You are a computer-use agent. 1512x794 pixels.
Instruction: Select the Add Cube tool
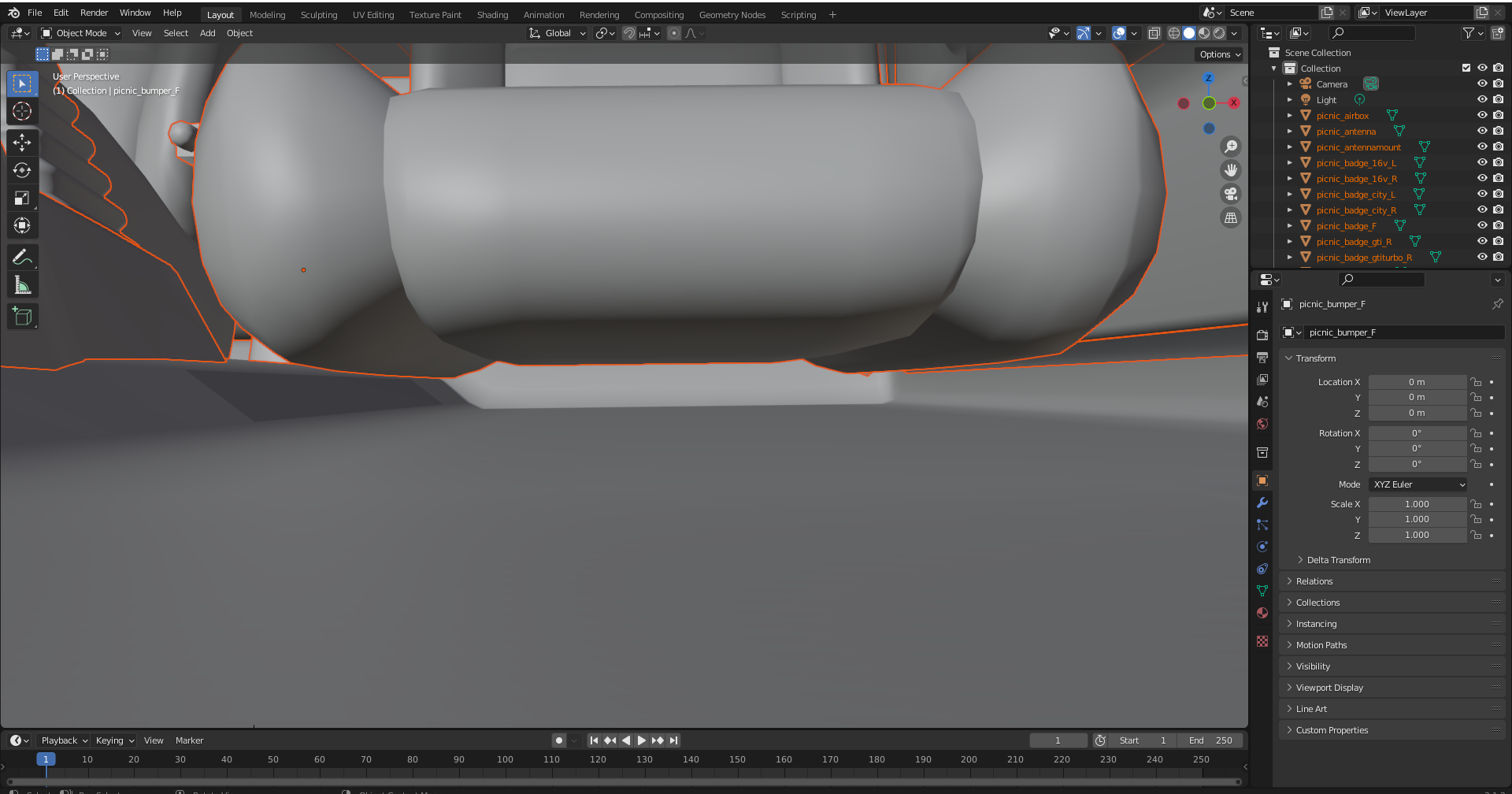[22, 317]
